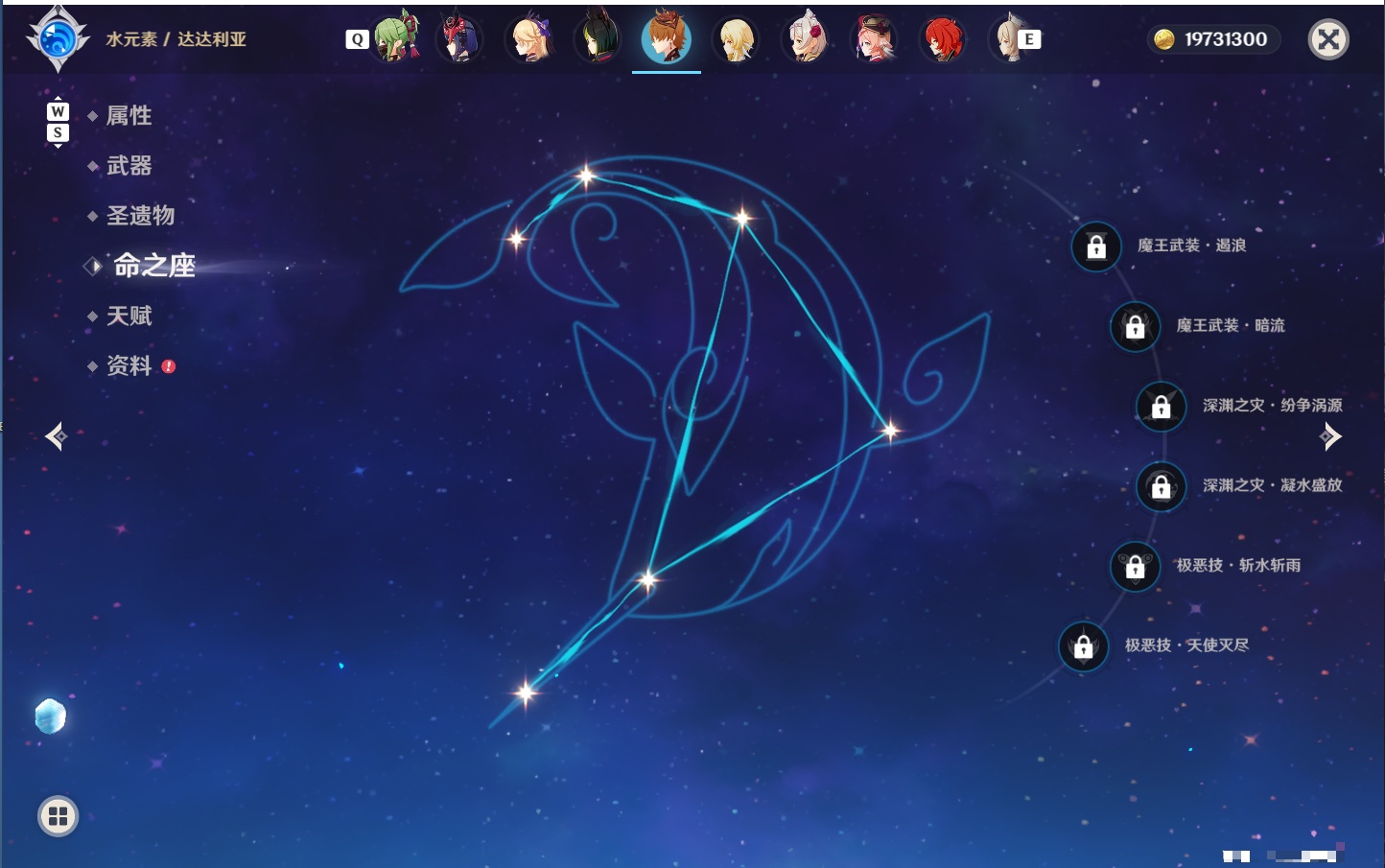The width and height of the screenshot is (1385, 868).
Task: Open the 属性 attributes tab
Action: coord(129,116)
